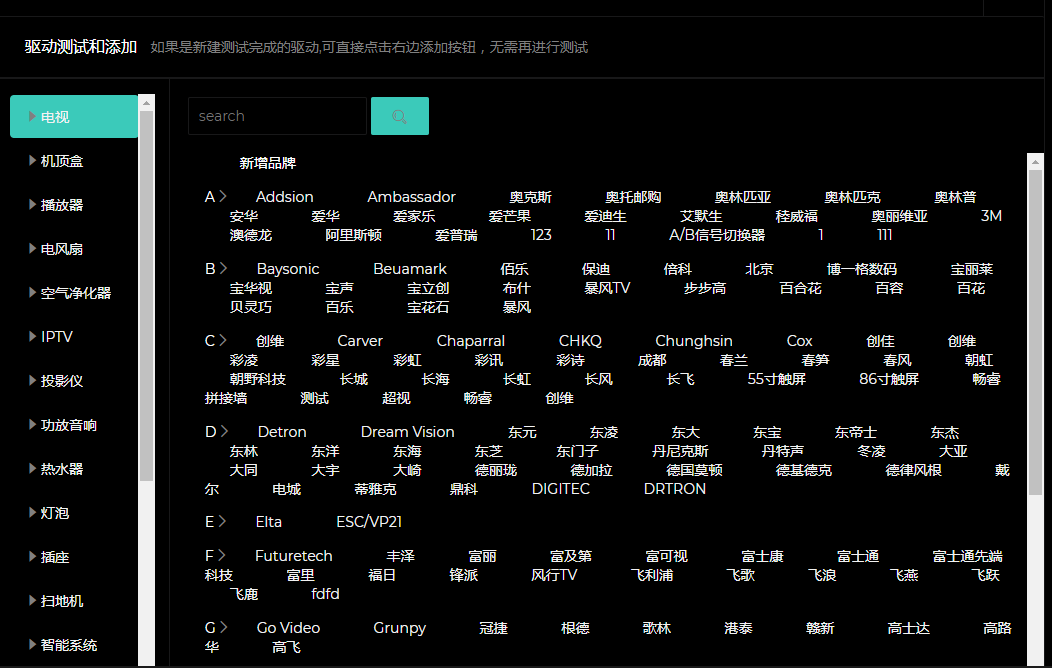The width and height of the screenshot is (1052, 668).
Task: Click the brand list scrollbar thumb
Action: click(1035, 333)
